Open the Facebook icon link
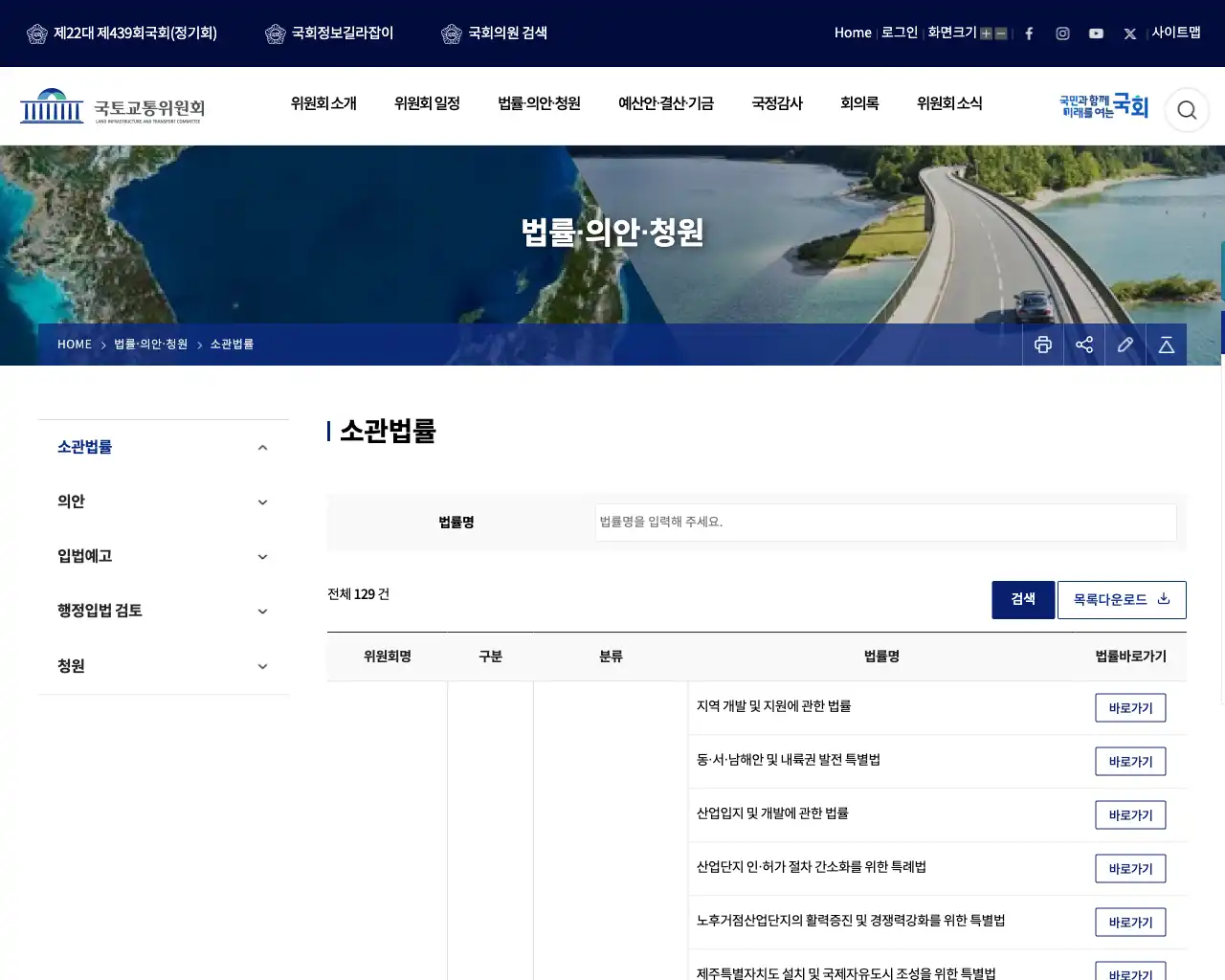 tap(1029, 33)
